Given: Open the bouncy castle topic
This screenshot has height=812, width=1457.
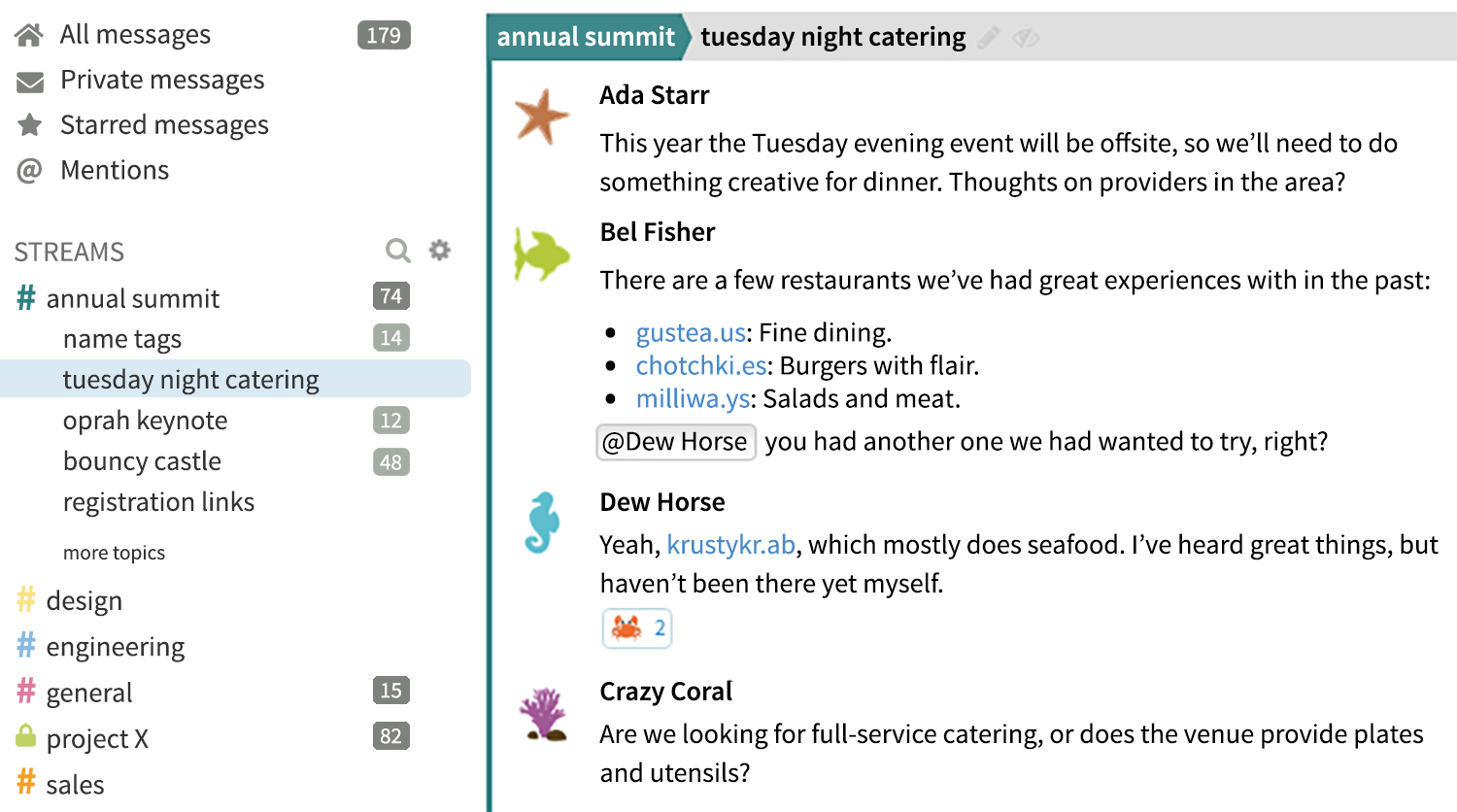Looking at the screenshot, I should coord(142,460).
